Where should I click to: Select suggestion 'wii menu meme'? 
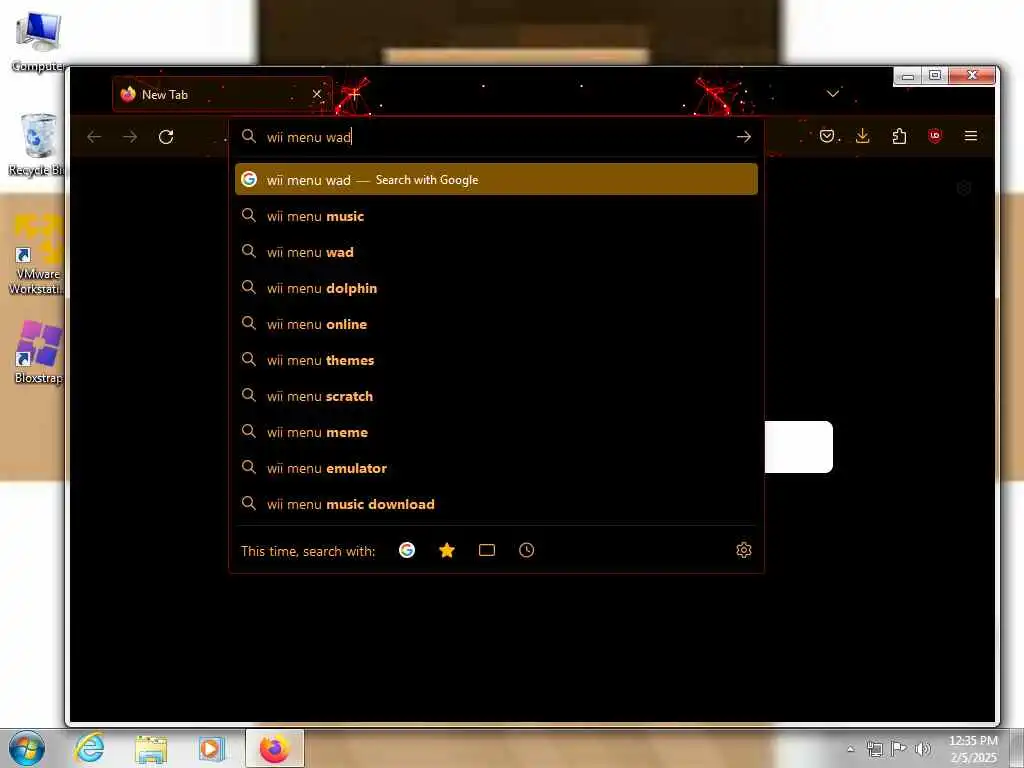click(x=496, y=432)
